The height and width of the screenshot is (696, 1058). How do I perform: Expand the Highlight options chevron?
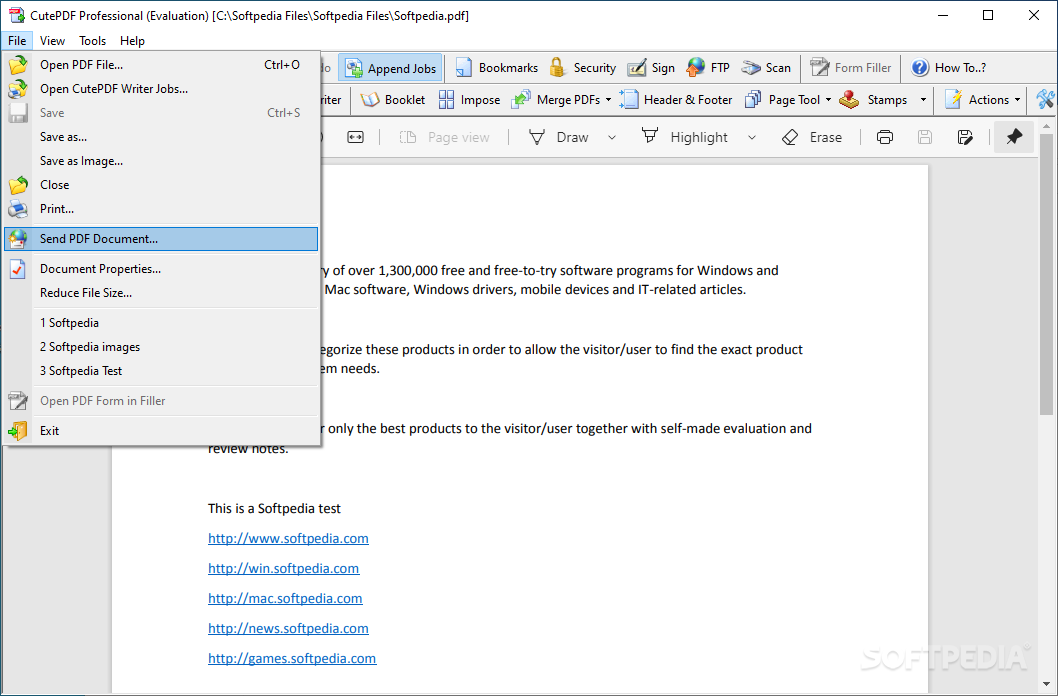pyautogui.click(x=752, y=137)
